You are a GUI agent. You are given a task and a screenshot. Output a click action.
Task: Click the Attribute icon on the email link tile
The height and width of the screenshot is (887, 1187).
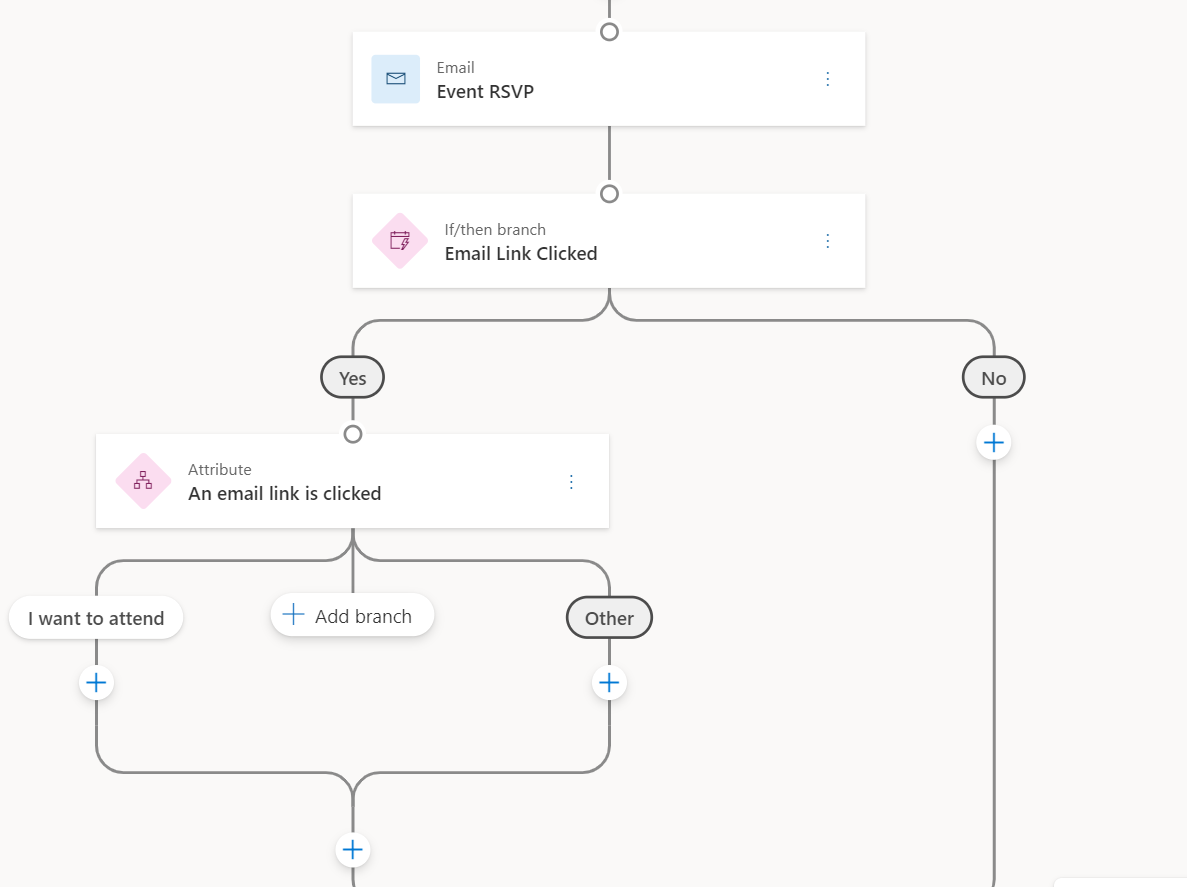click(x=143, y=481)
